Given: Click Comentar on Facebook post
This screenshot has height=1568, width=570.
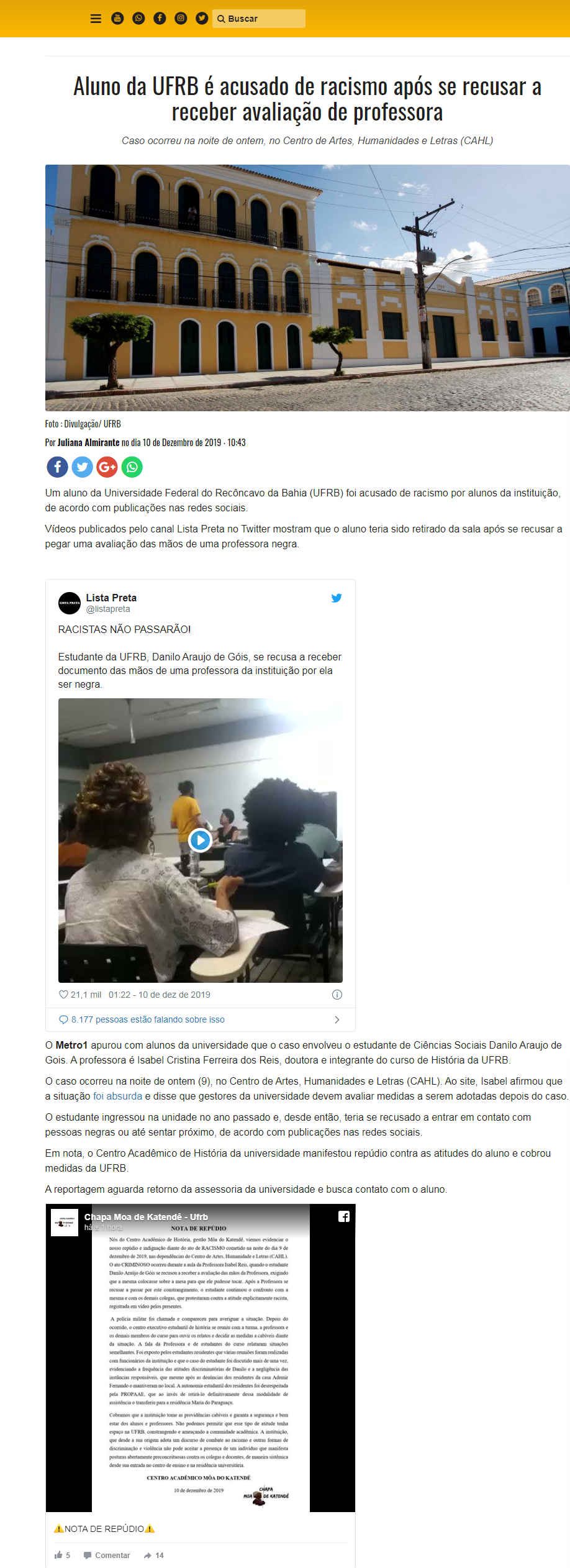Looking at the screenshot, I should (107, 1555).
